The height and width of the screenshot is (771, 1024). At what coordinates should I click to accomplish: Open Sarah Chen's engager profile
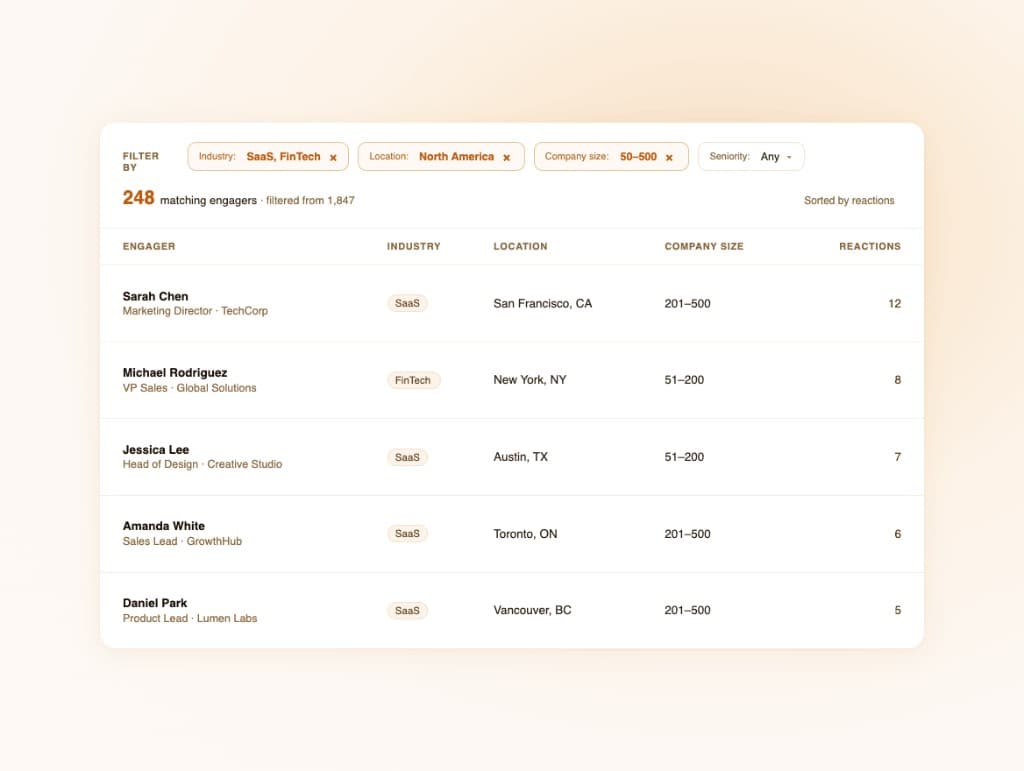tap(155, 296)
